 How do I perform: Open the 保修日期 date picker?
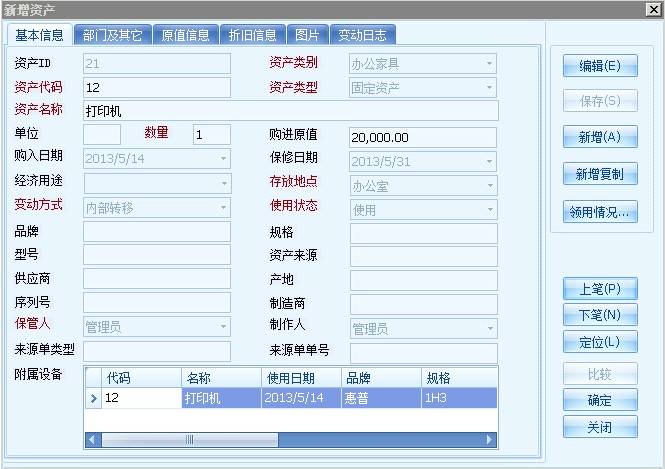pyautogui.click(x=489, y=162)
